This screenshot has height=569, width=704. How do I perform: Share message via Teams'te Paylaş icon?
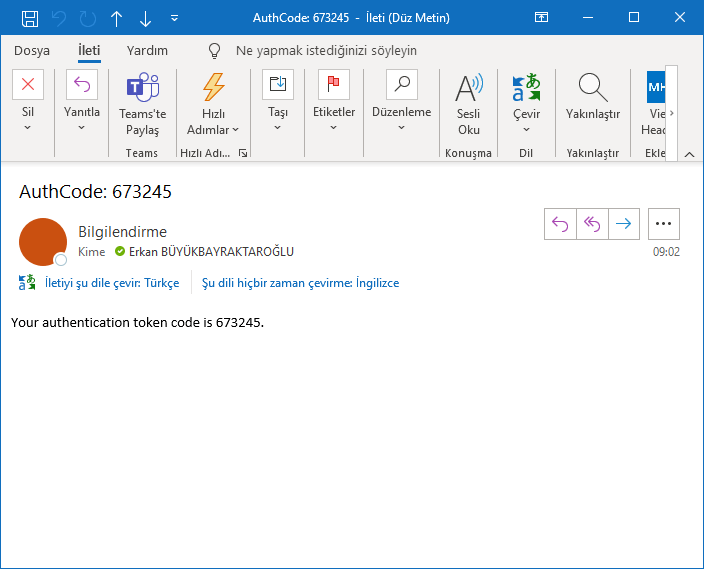click(x=142, y=88)
